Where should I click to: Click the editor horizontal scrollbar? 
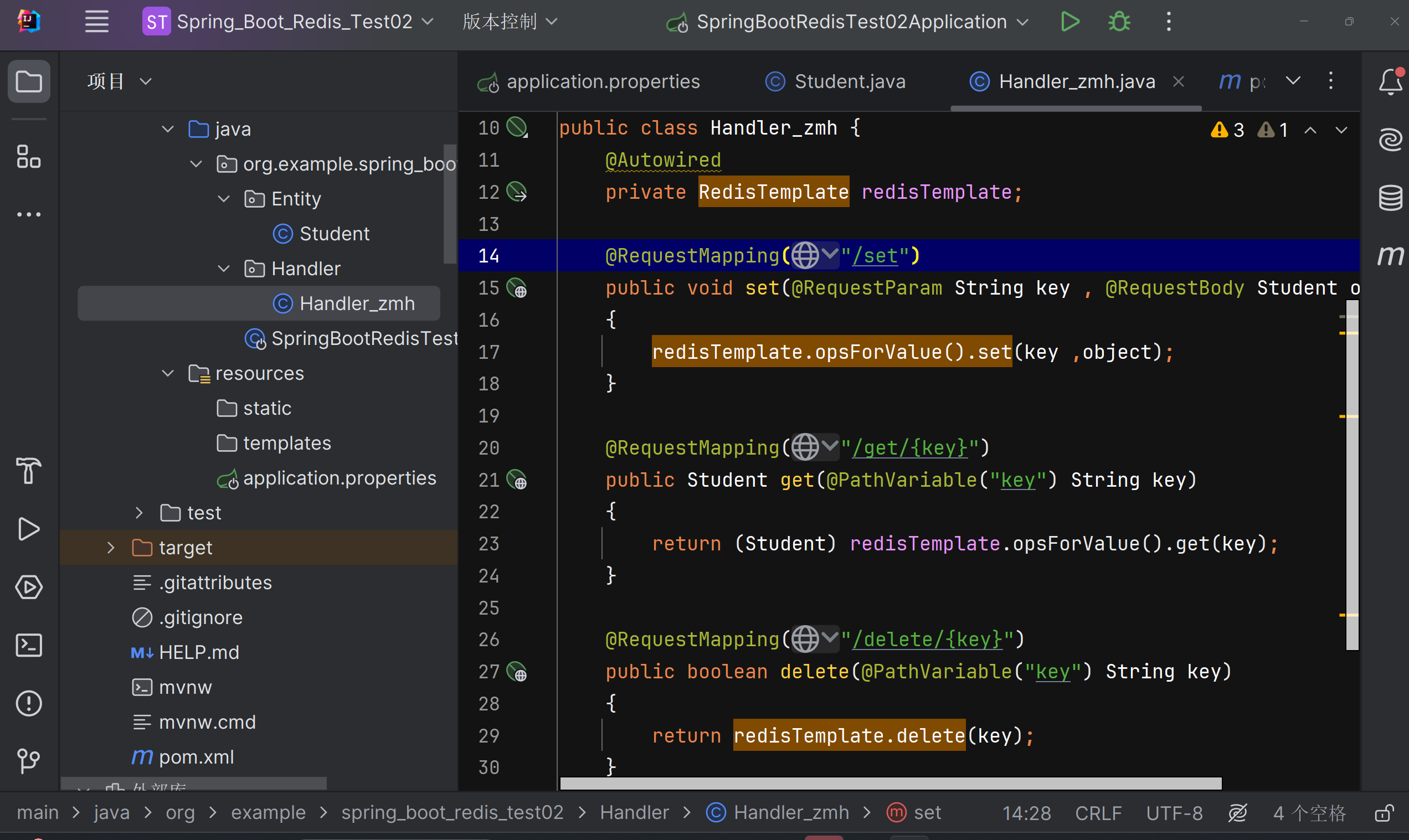point(890,784)
